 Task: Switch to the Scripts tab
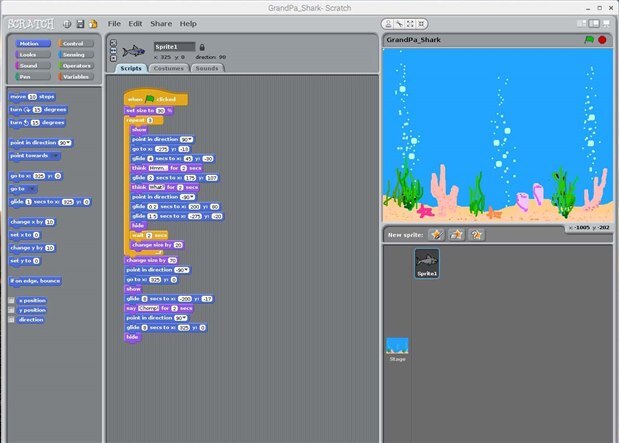131,68
